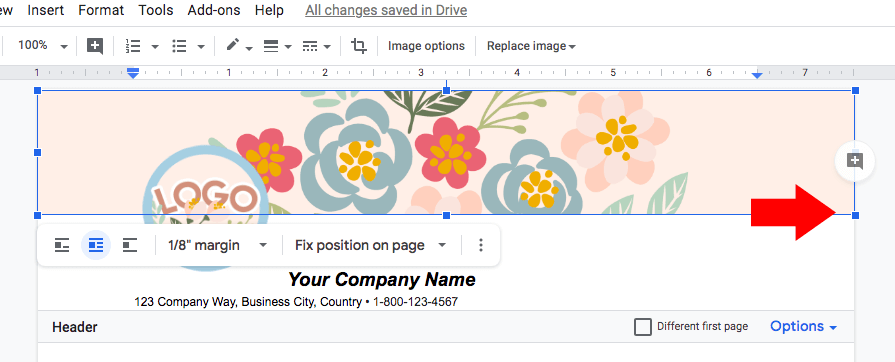Image resolution: width=895 pixels, height=362 pixels.
Task: Click 'All changes saved in Drive' link
Action: [x=386, y=10]
